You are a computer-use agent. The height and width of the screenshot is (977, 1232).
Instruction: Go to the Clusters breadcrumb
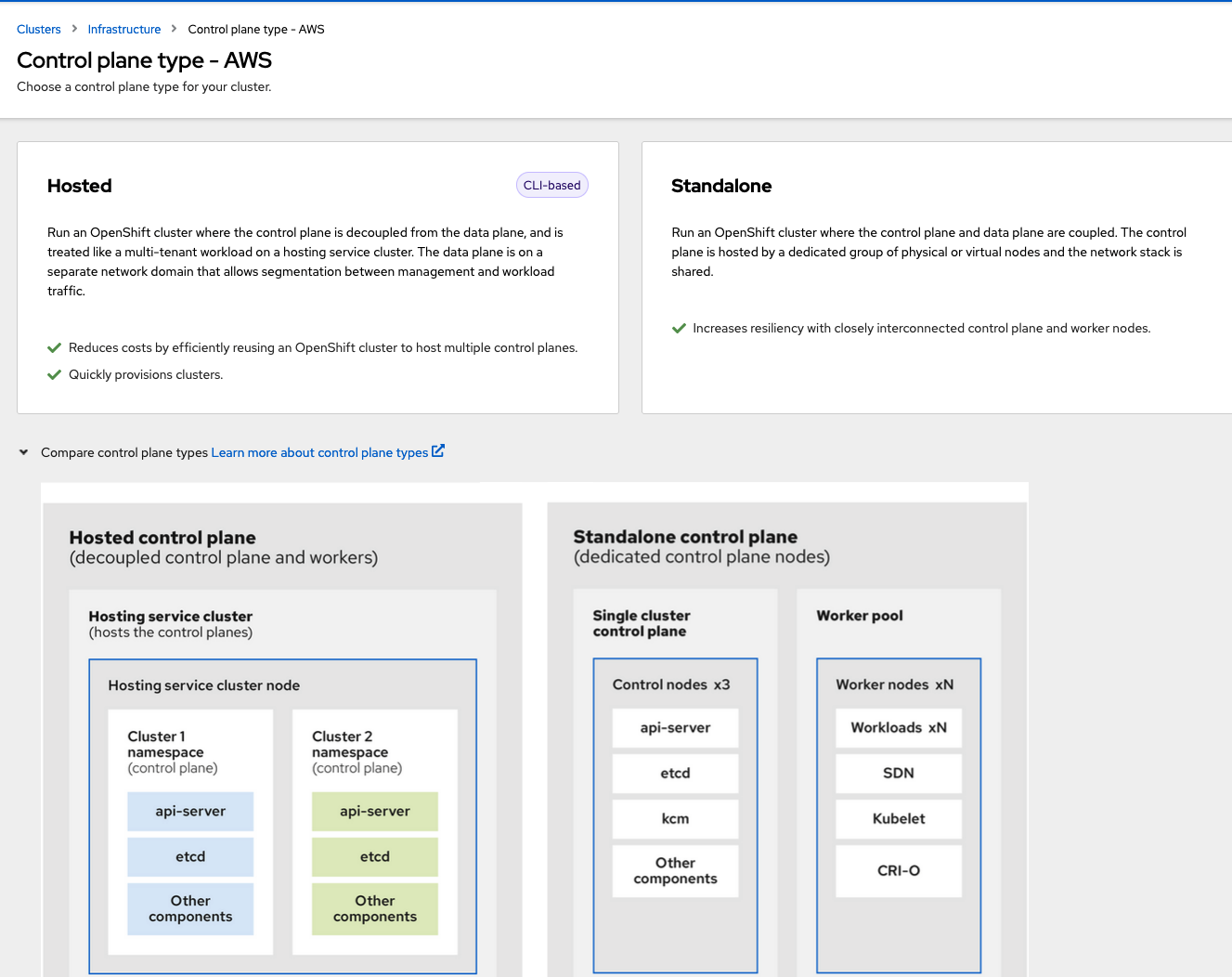pyautogui.click(x=39, y=30)
